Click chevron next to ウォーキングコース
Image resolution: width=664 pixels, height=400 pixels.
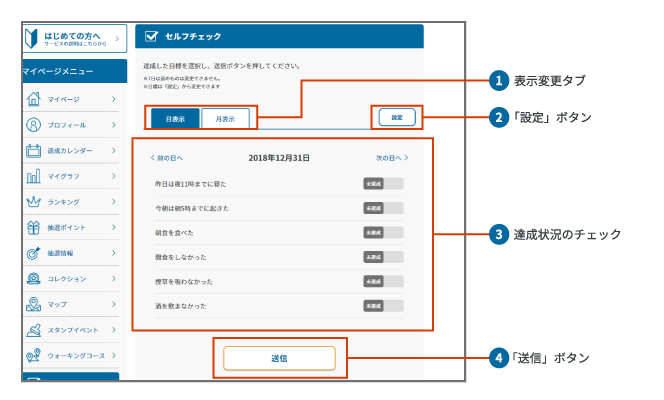[x=113, y=356]
